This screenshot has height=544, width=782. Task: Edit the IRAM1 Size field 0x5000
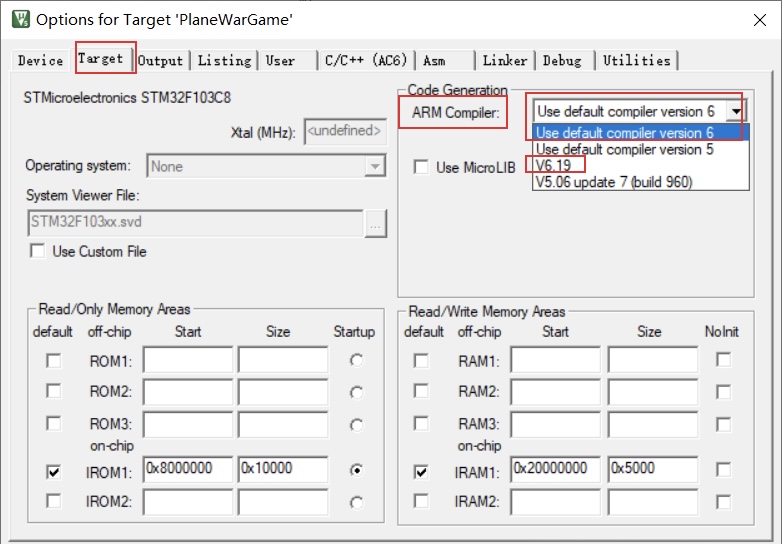tap(653, 469)
